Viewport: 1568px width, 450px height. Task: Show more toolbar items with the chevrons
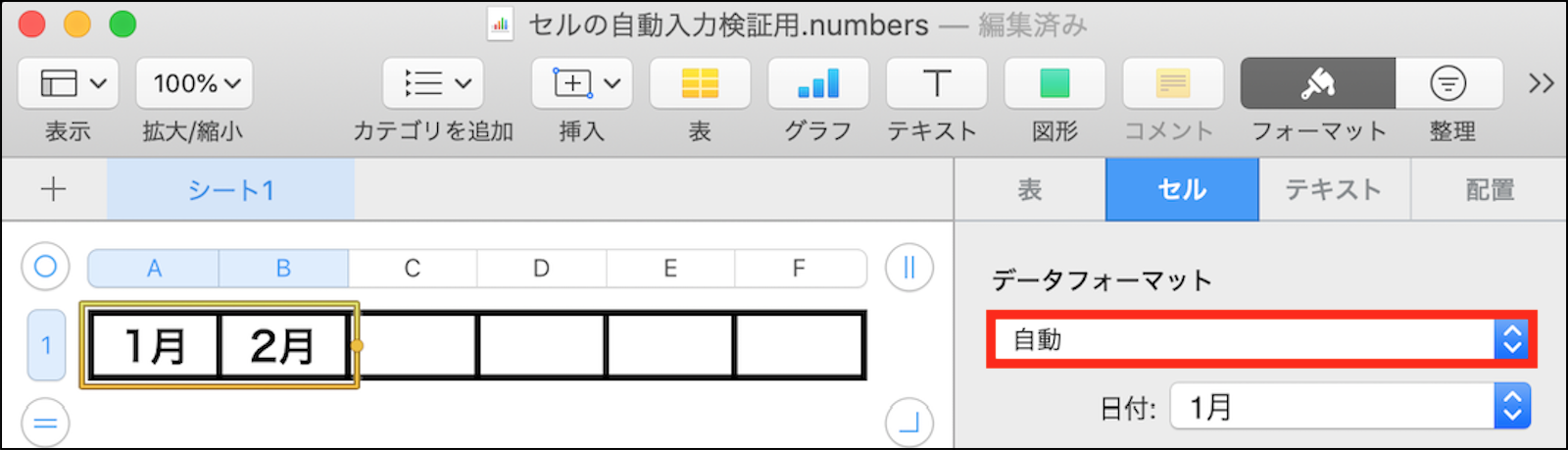[1541, 83]
